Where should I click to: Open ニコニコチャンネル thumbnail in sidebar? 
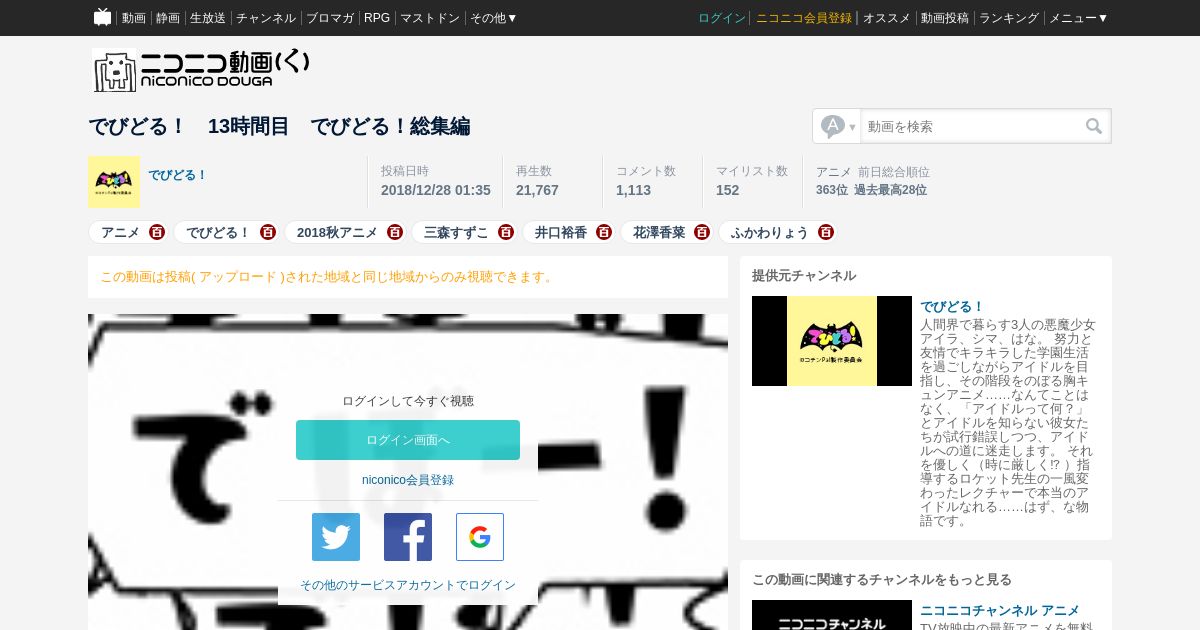(x=832, y=615)
